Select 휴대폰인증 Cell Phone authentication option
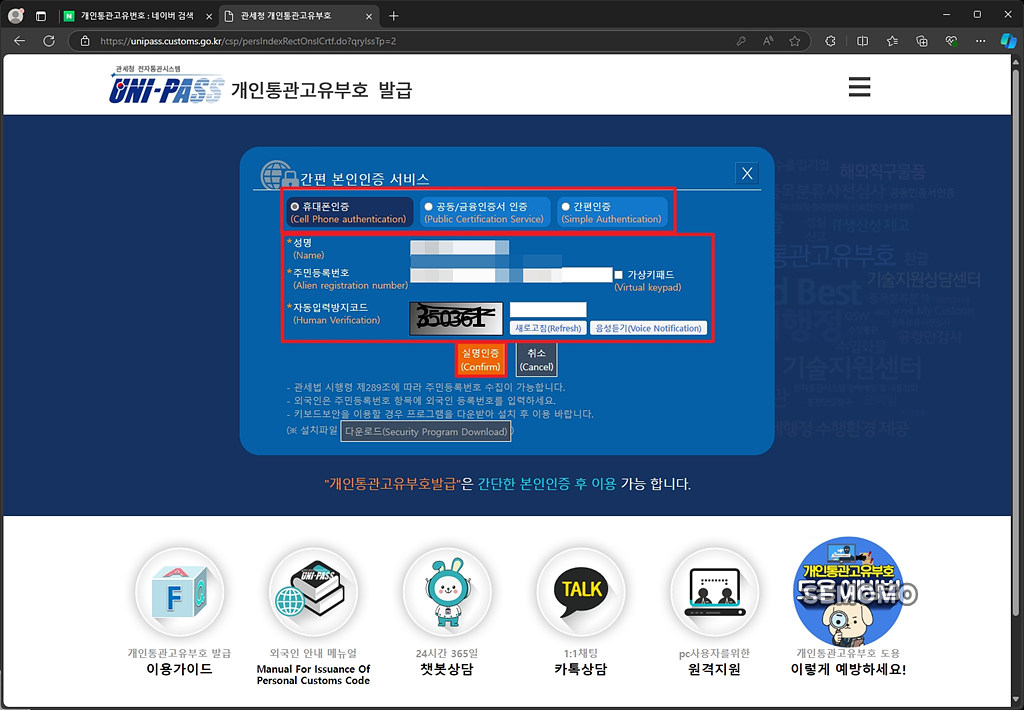This screenshot has width=1024, height=710. pyautogui.click(x=350, y=212)
